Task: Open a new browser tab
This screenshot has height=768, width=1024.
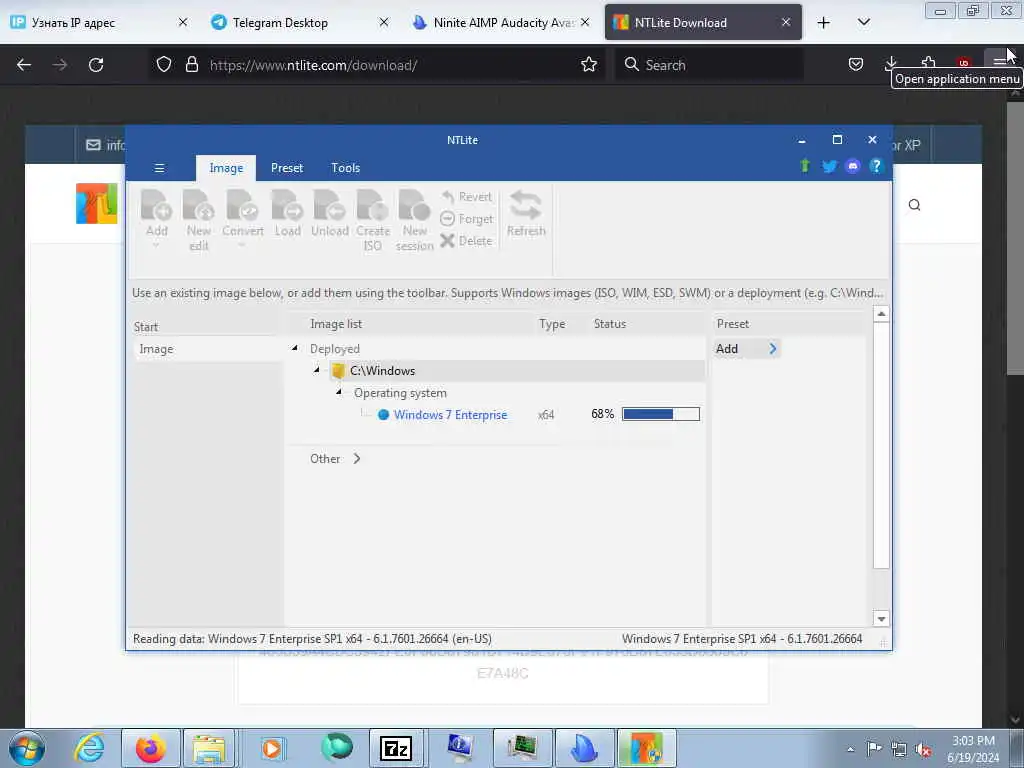Action: pos(824,23)
